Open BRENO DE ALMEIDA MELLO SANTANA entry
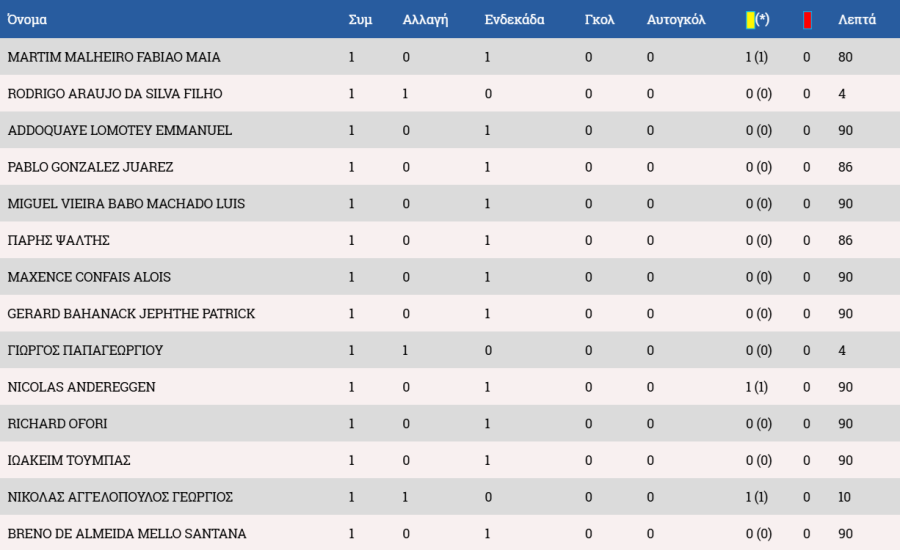The width and height of the screenshot is (900, 550). [127, 533]
